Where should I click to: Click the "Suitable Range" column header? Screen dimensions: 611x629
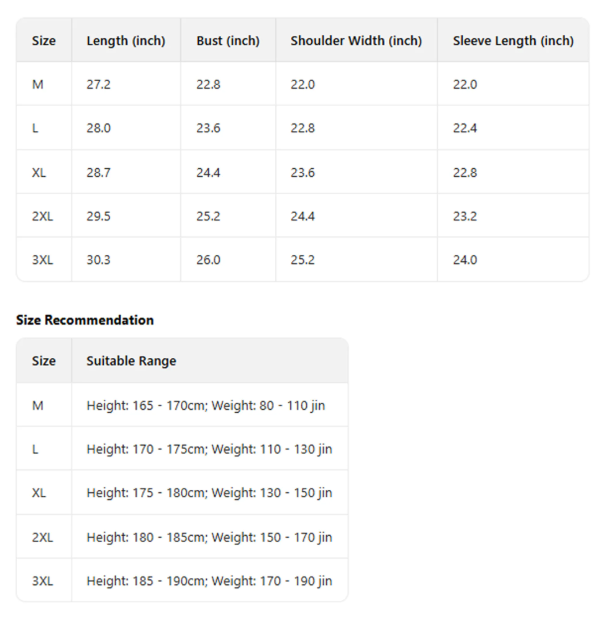click(x=131, y=361)
